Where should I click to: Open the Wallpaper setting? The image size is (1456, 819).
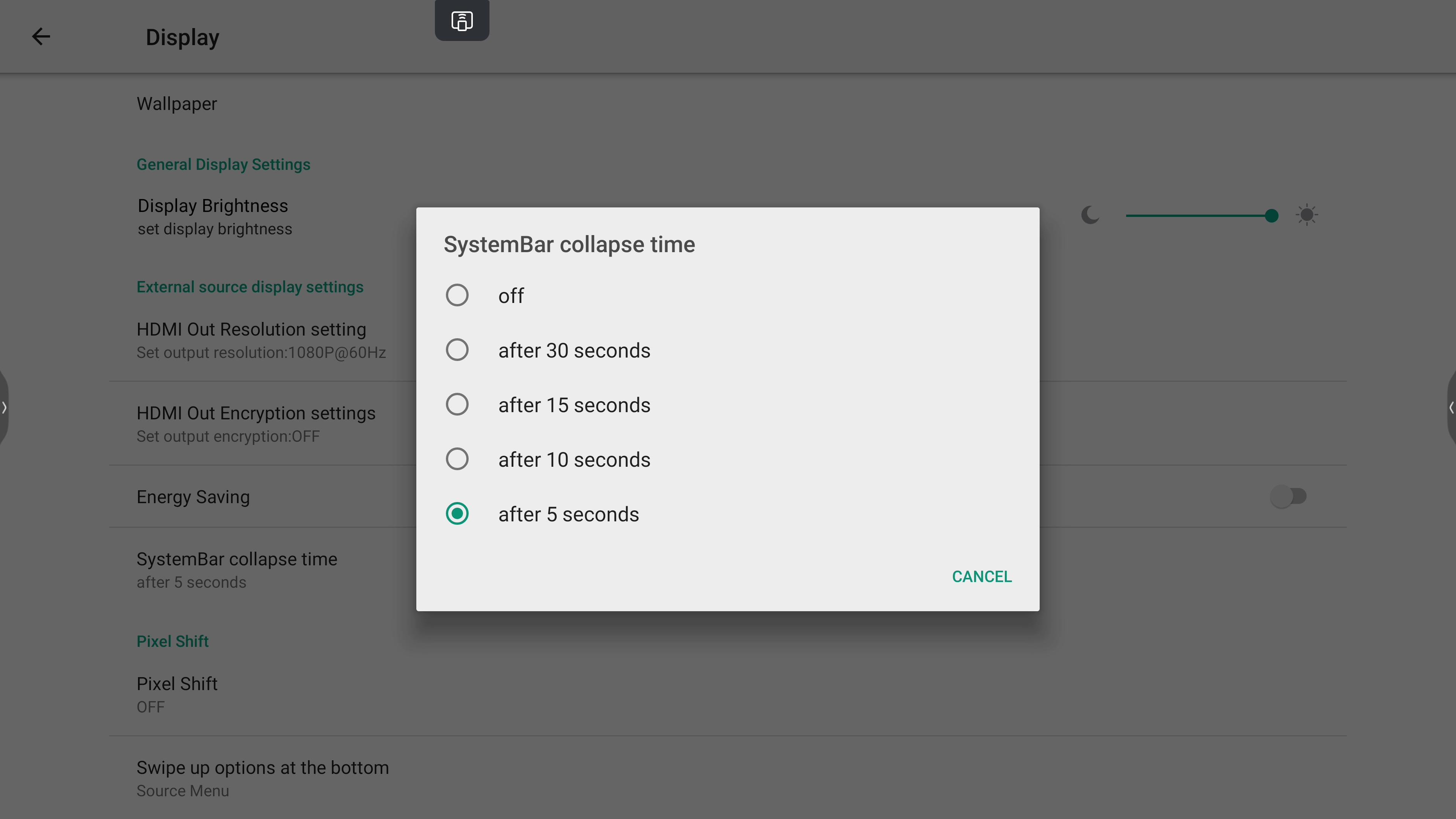pyautogui.click(x=728, y=104)
